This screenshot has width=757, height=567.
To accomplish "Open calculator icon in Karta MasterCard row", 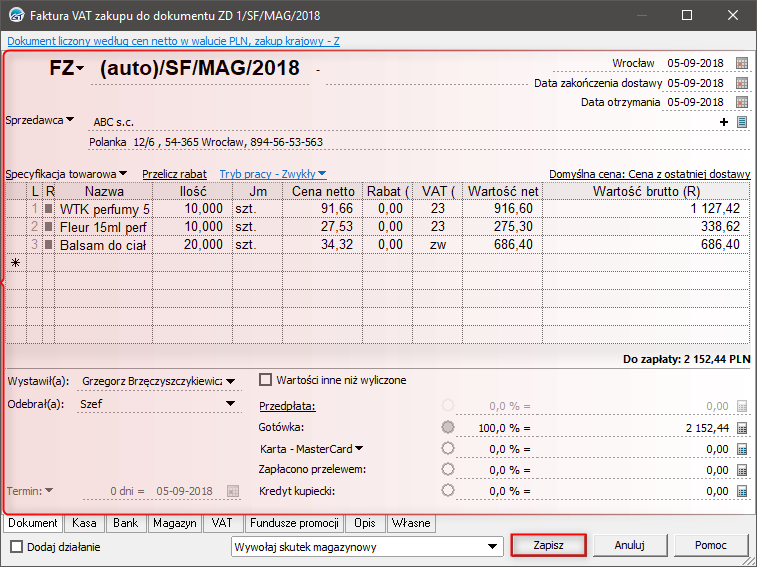I will (742, 449).
